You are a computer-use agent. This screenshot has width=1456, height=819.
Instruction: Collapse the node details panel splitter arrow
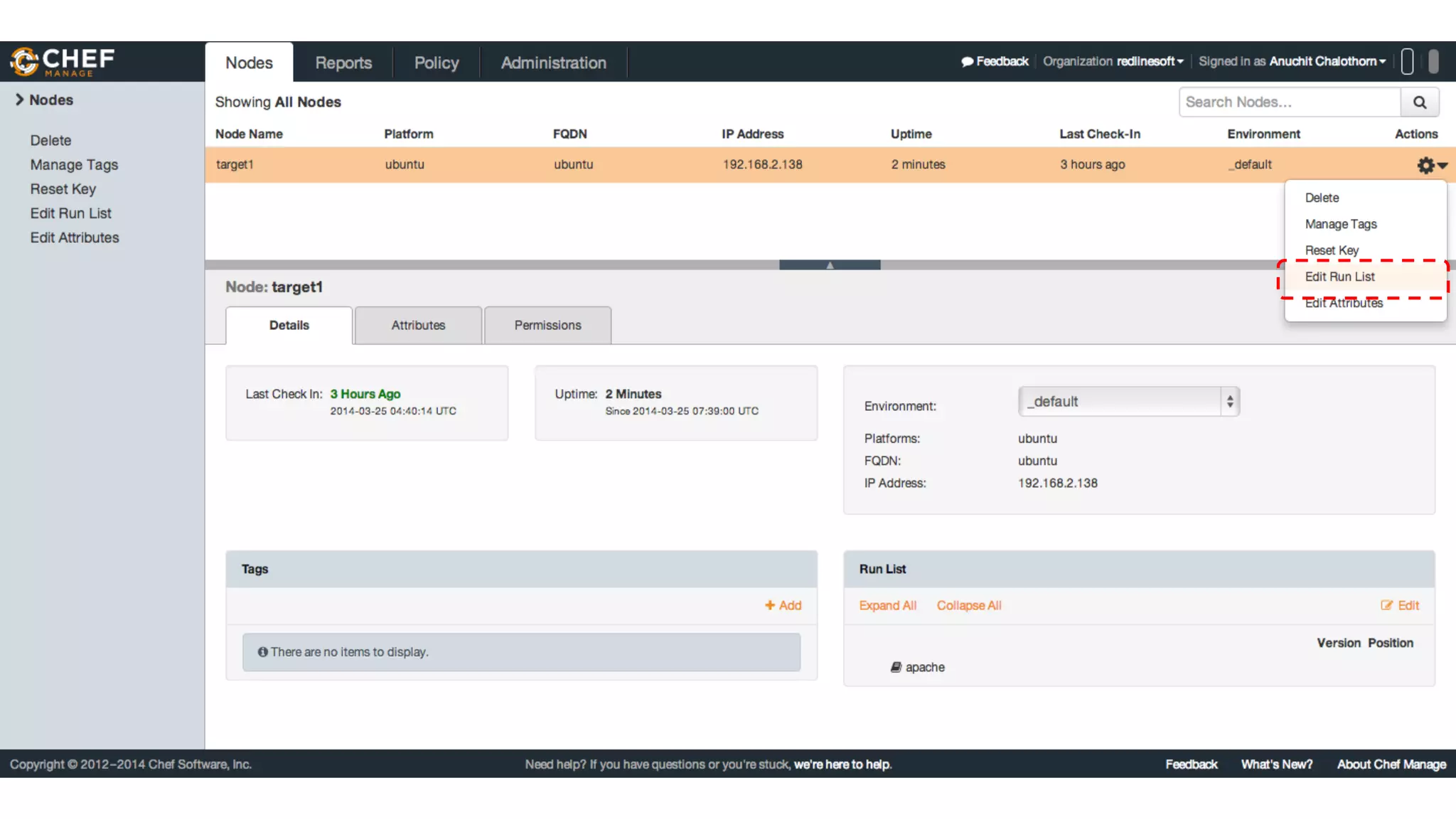point(830,264)
